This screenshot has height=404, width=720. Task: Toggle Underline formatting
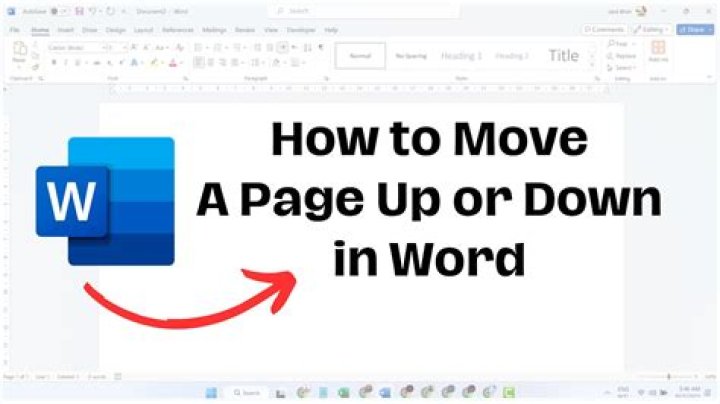click(79, 62)
